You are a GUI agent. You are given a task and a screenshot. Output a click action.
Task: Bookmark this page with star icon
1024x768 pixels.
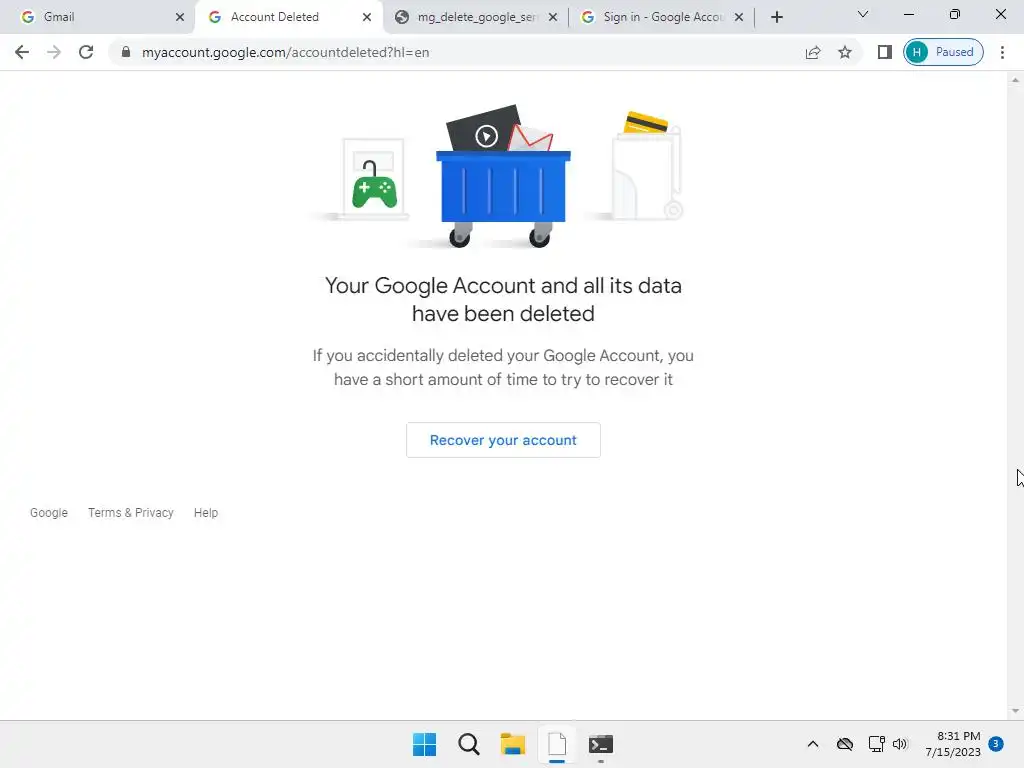pos(845,52)
